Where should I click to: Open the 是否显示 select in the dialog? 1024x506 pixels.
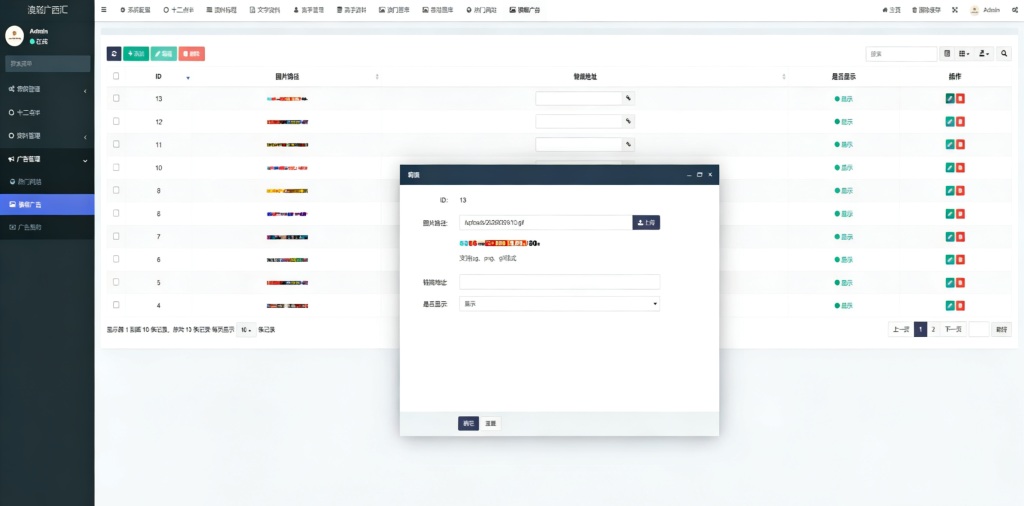coord(560,304)
